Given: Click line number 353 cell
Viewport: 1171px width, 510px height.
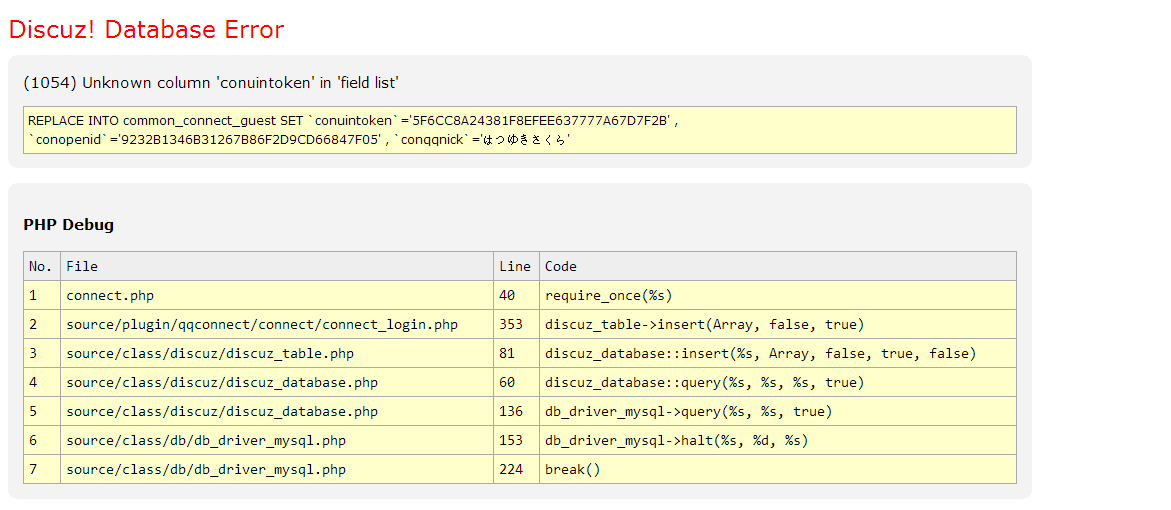Looking at the screenshot, I should [511, 324].
